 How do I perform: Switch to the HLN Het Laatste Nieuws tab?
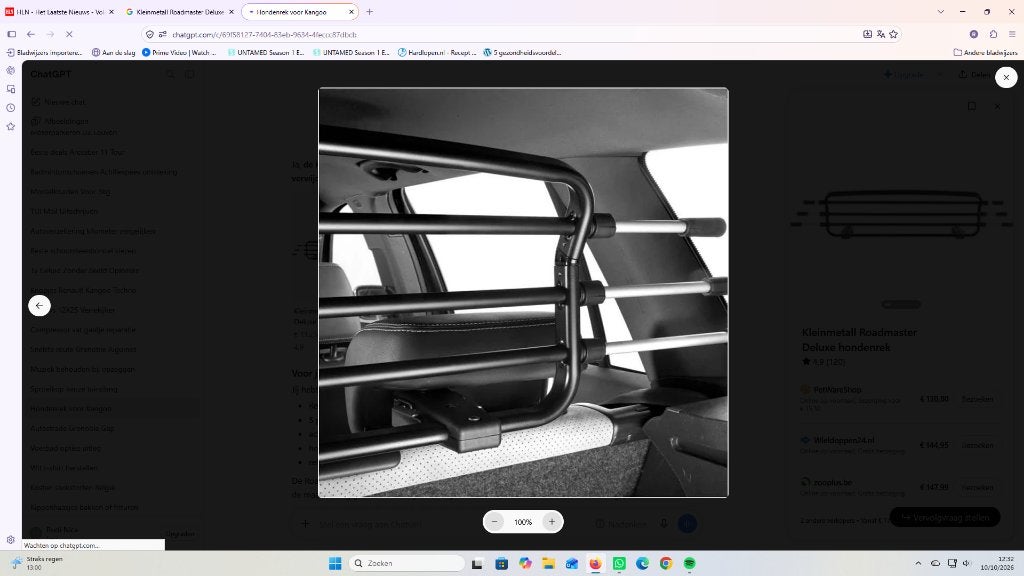pos(60,12)
